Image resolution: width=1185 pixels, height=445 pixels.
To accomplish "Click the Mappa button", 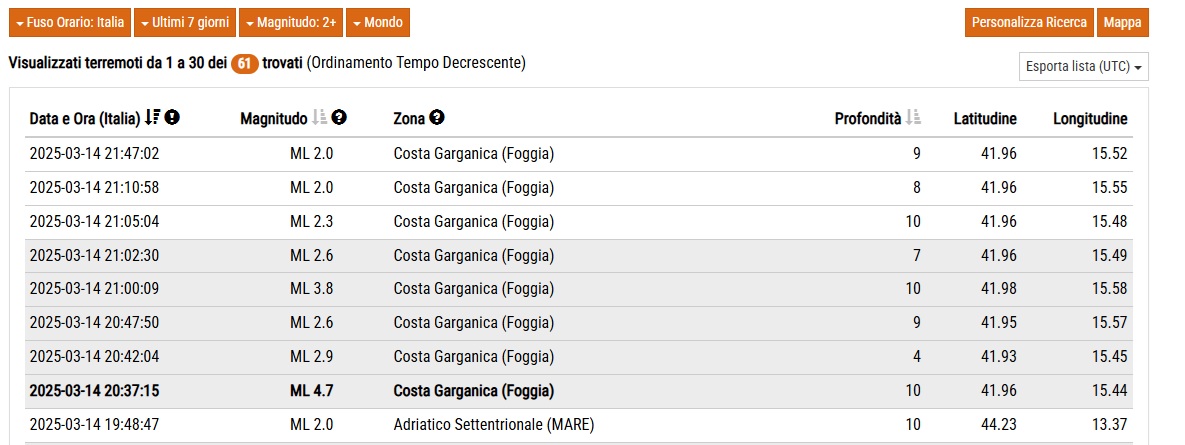I will click(1122, 23).
